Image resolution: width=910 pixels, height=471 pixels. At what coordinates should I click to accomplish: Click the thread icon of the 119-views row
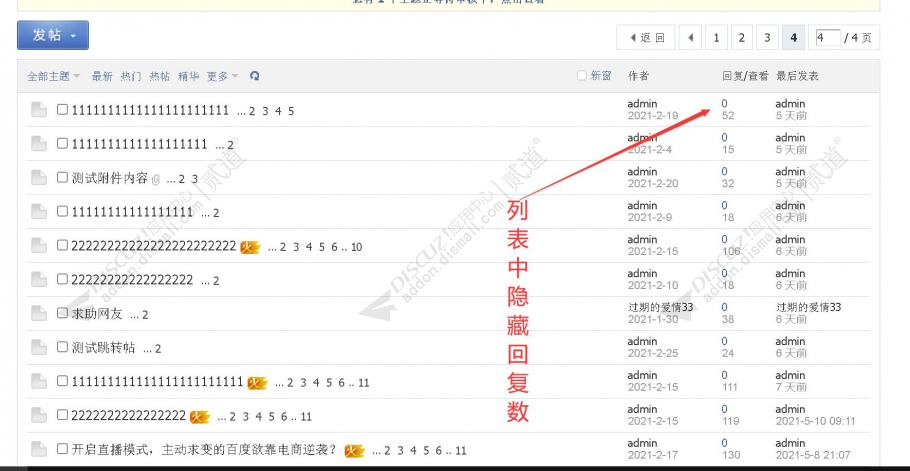[x=39, y=415]
